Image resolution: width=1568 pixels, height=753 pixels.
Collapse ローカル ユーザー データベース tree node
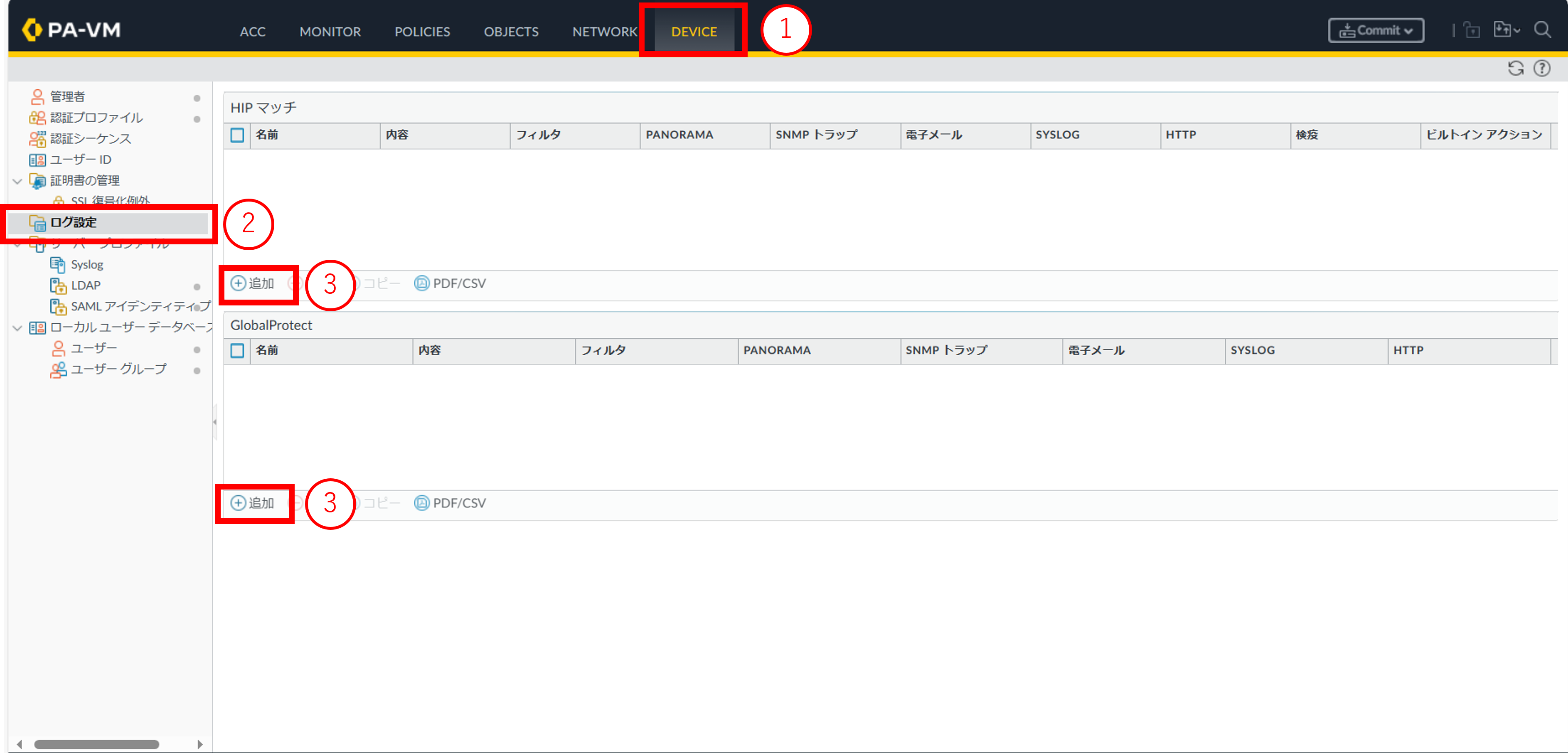coord(17,328)
